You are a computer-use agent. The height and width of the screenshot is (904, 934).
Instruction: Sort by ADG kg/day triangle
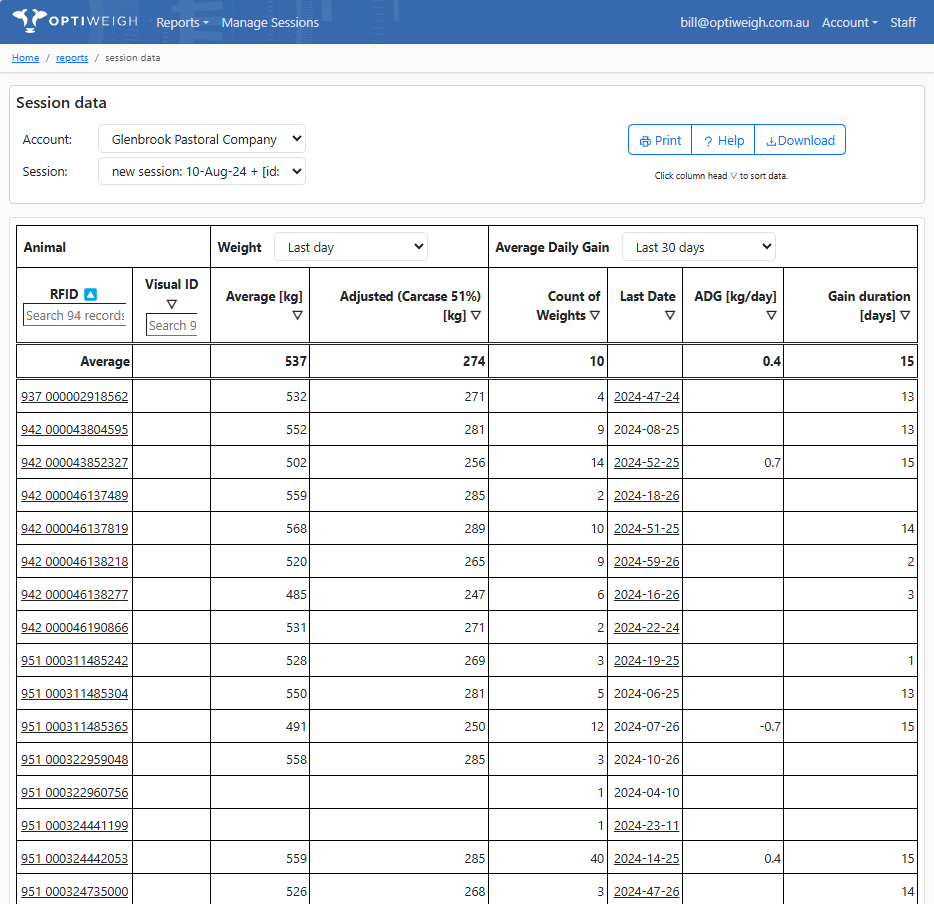click(x=771, y=315)
